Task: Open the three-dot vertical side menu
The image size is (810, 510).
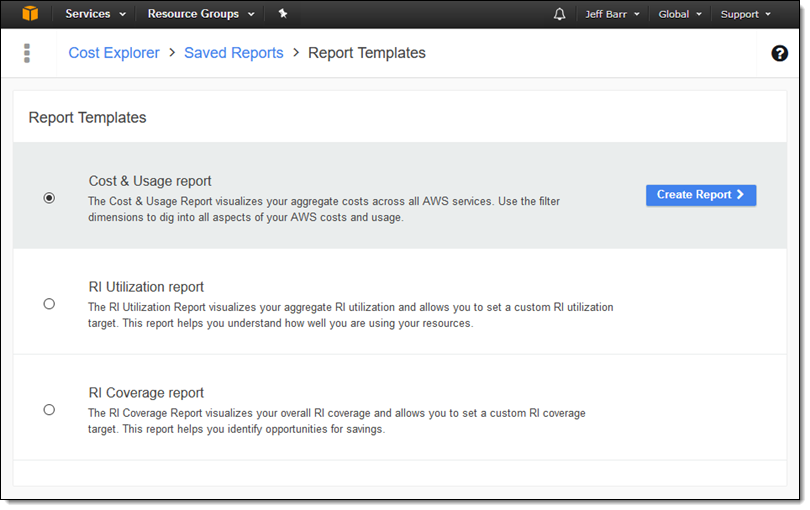Action: coord(27,53)
